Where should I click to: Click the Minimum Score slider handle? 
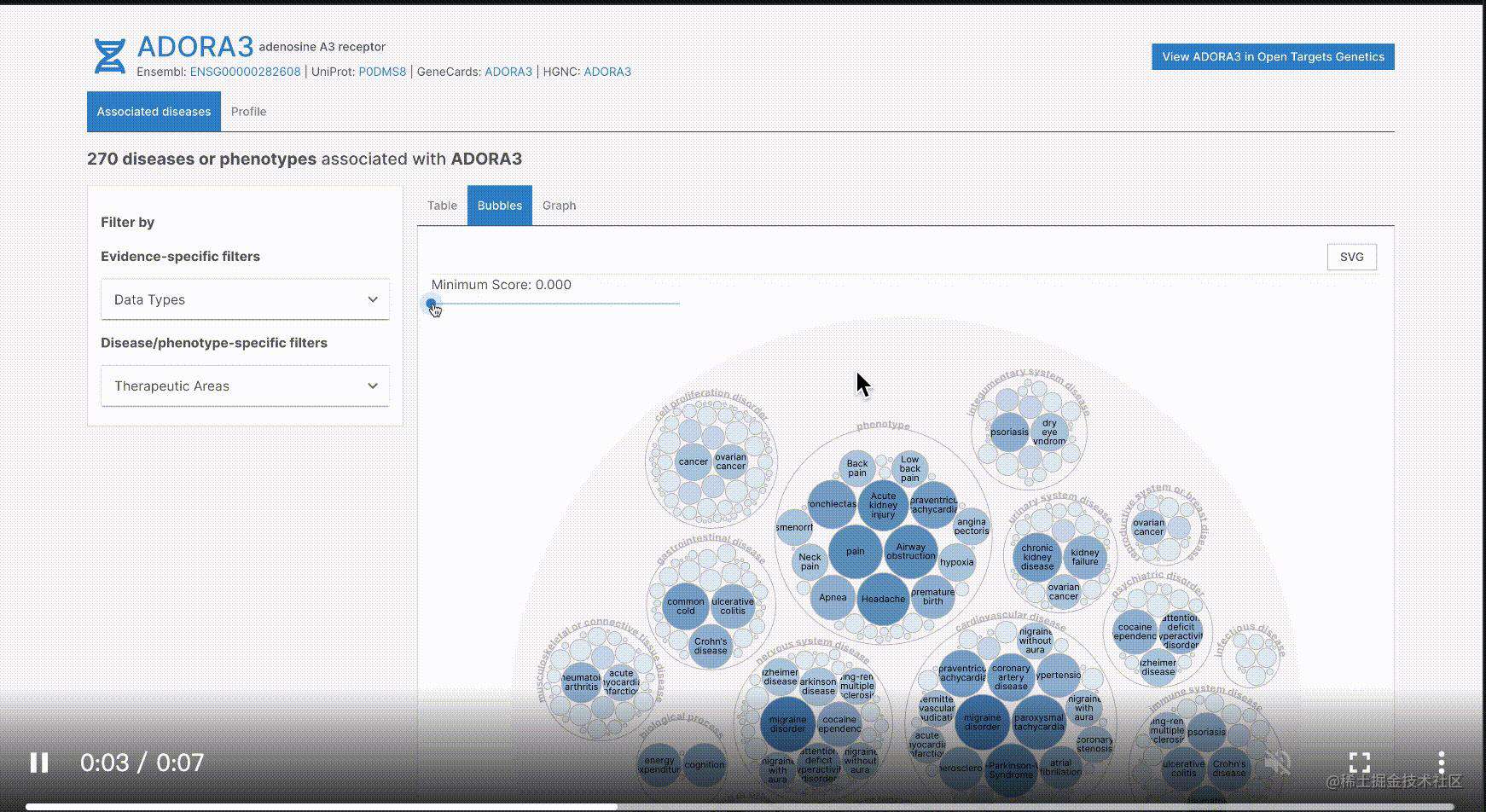pyautogui.click(x=432, y=303)
